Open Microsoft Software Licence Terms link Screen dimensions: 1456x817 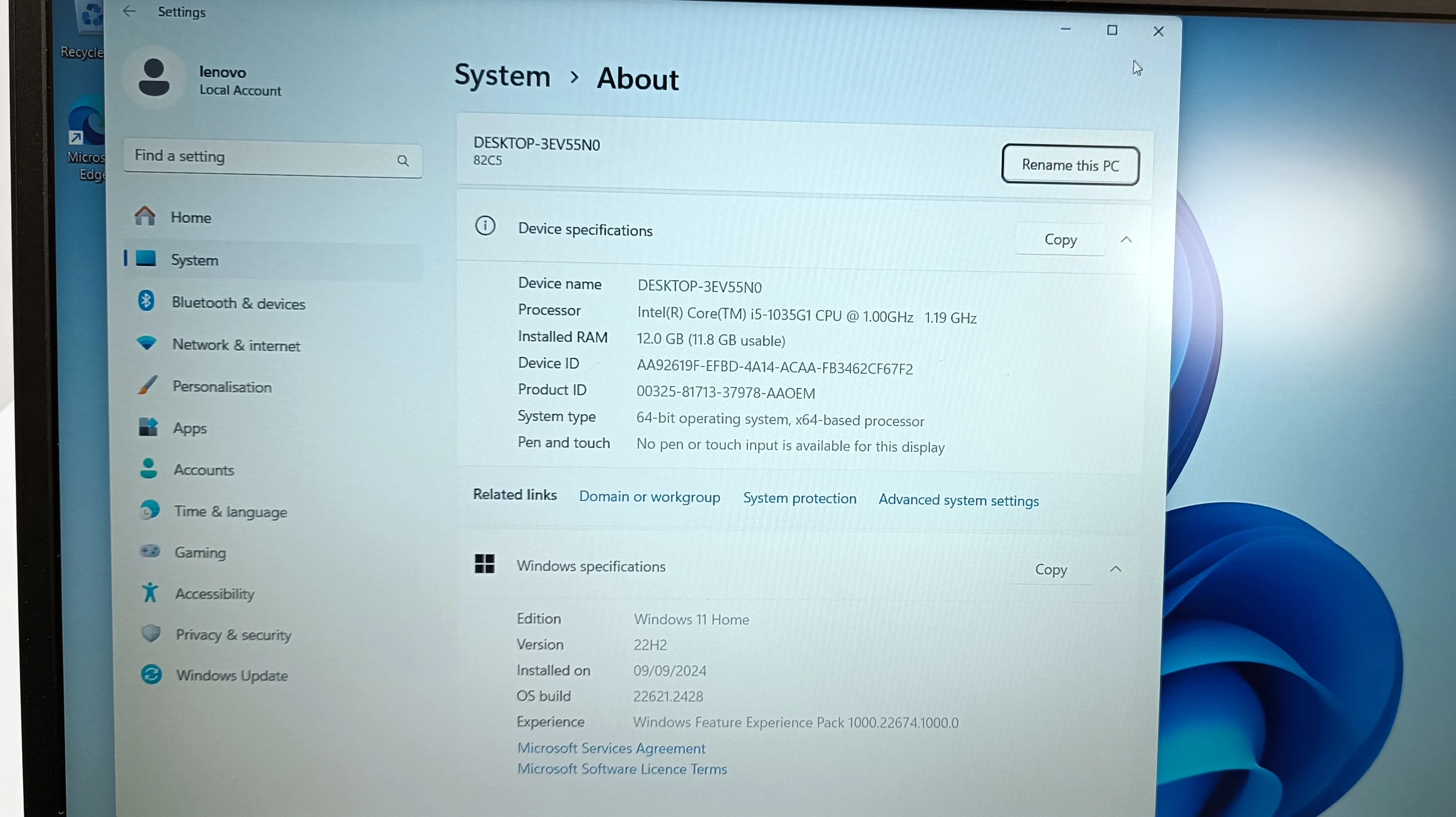pos(623,769)
